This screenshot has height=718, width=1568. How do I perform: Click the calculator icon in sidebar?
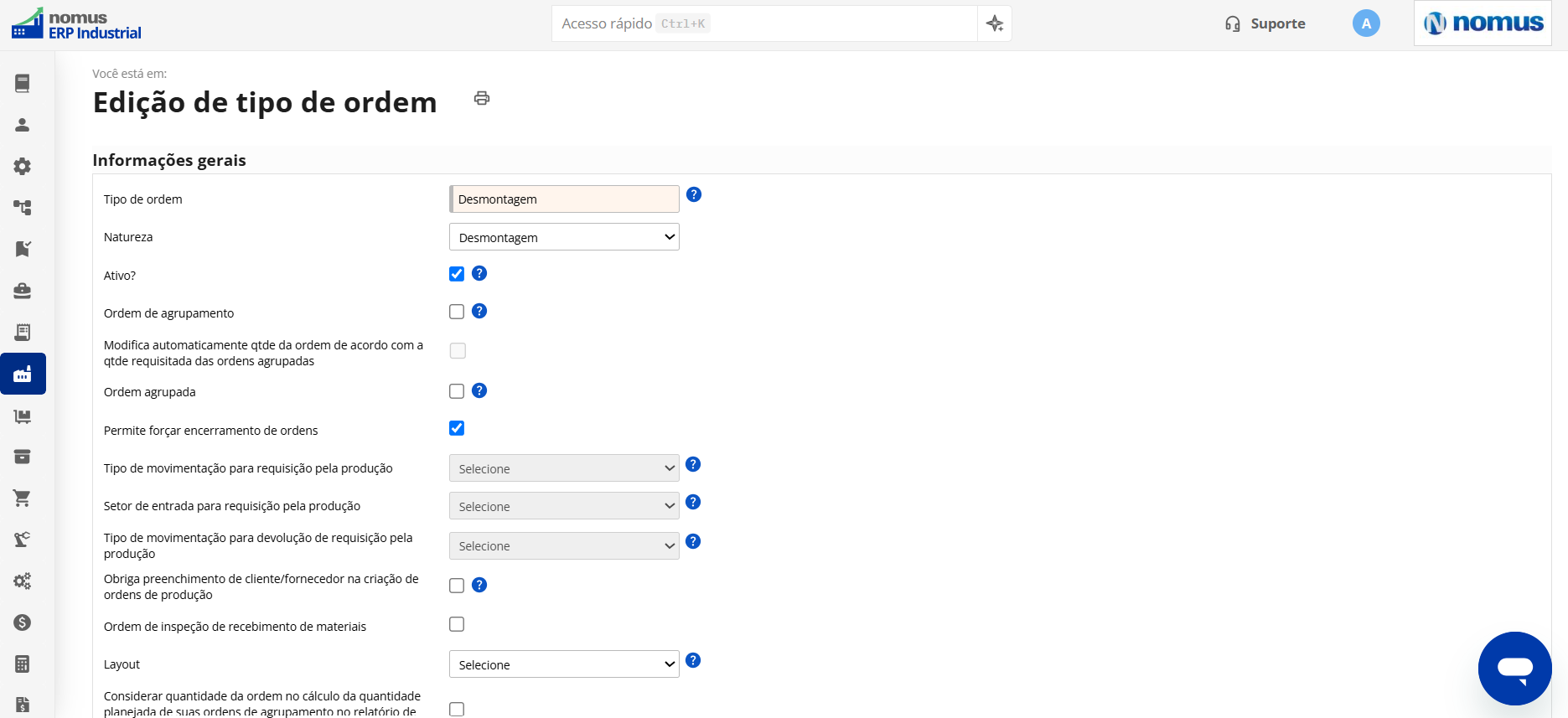click(23, 664)
